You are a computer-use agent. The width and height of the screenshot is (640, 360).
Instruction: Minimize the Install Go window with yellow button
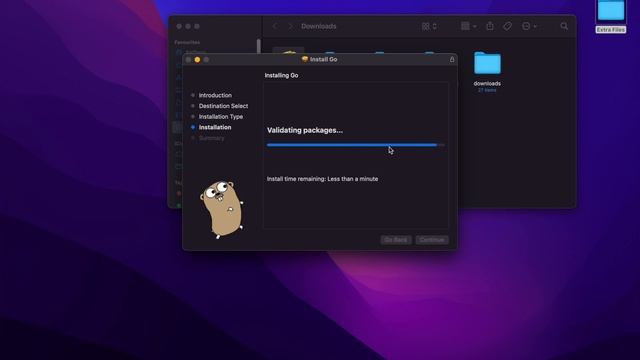click(197, 60)
